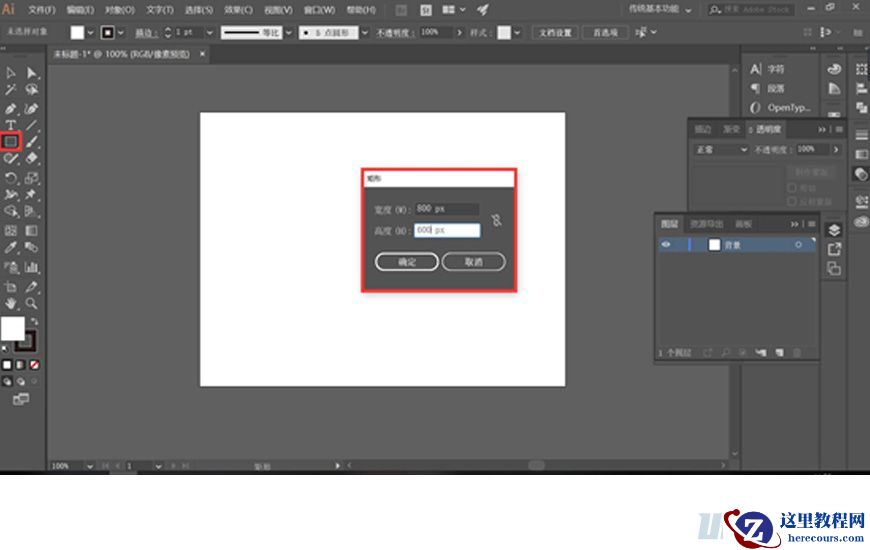870x550 pixels.
Task: Activate the Hand tool
Action: [x=11, y=302]
